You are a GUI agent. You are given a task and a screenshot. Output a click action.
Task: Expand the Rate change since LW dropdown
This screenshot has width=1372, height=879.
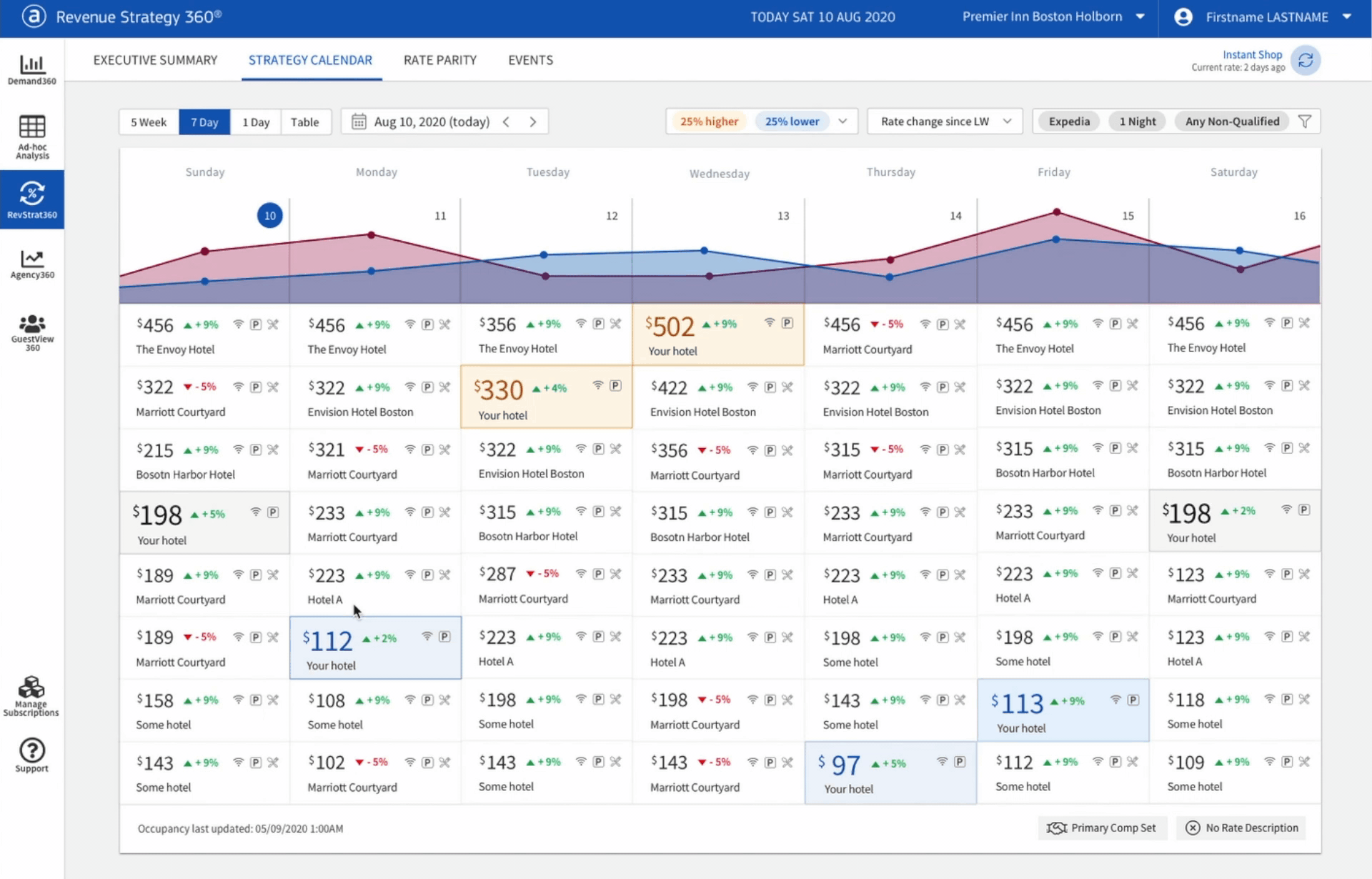tap(945, 121)
